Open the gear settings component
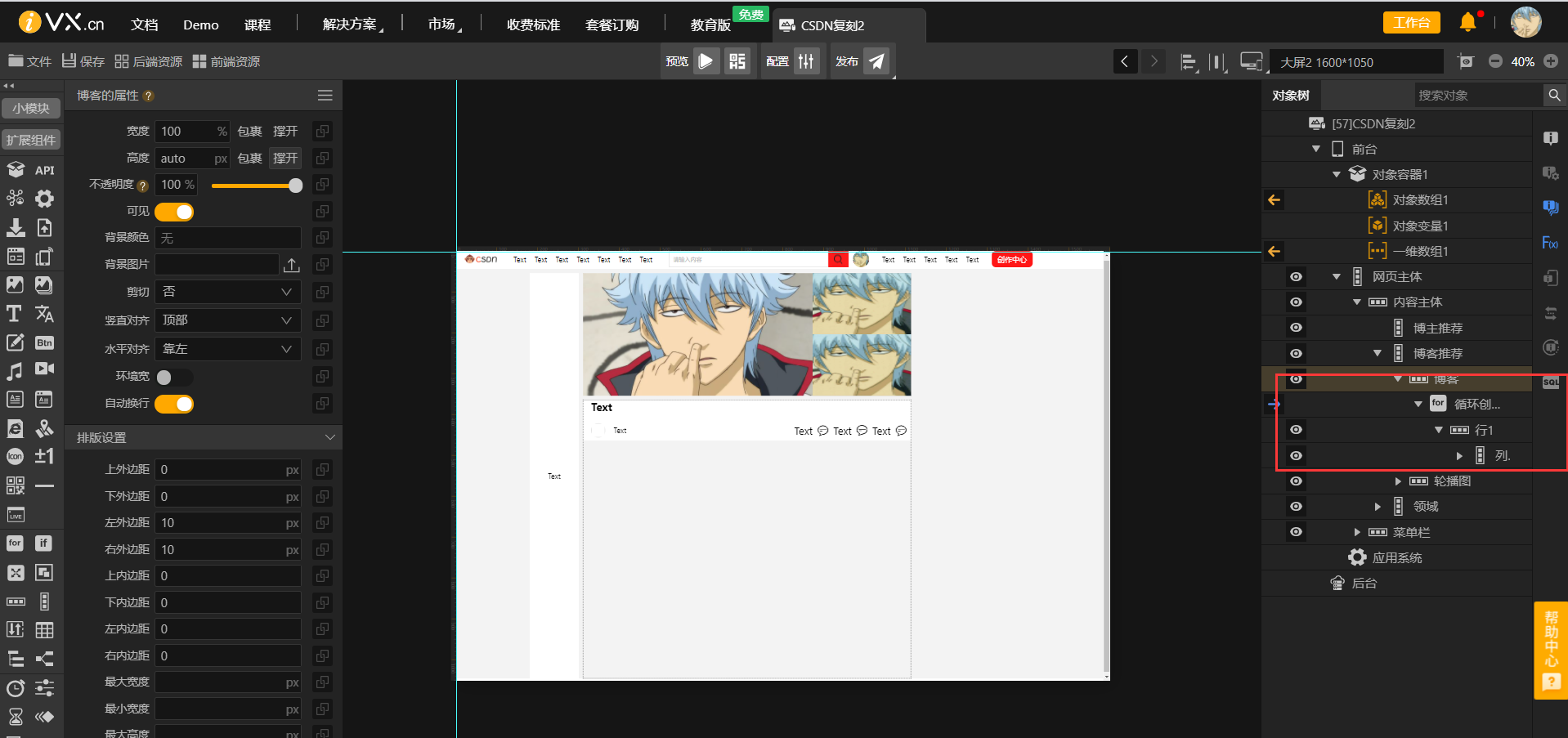Image resolution: width=1568 pixels, height=738 pixels. pyautogui.click(x=44, y=199)
